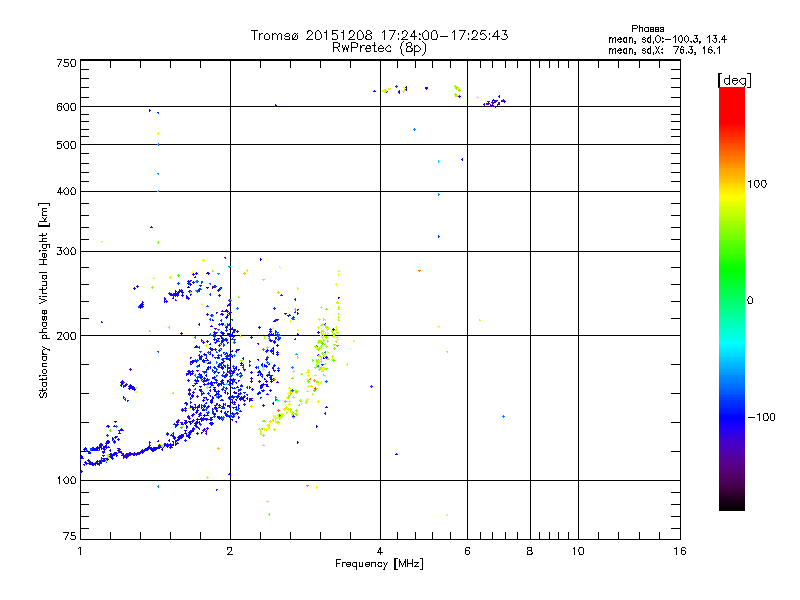Click the y-axis tick label '200'
This screenshot has height=600, width=800.
66,336
